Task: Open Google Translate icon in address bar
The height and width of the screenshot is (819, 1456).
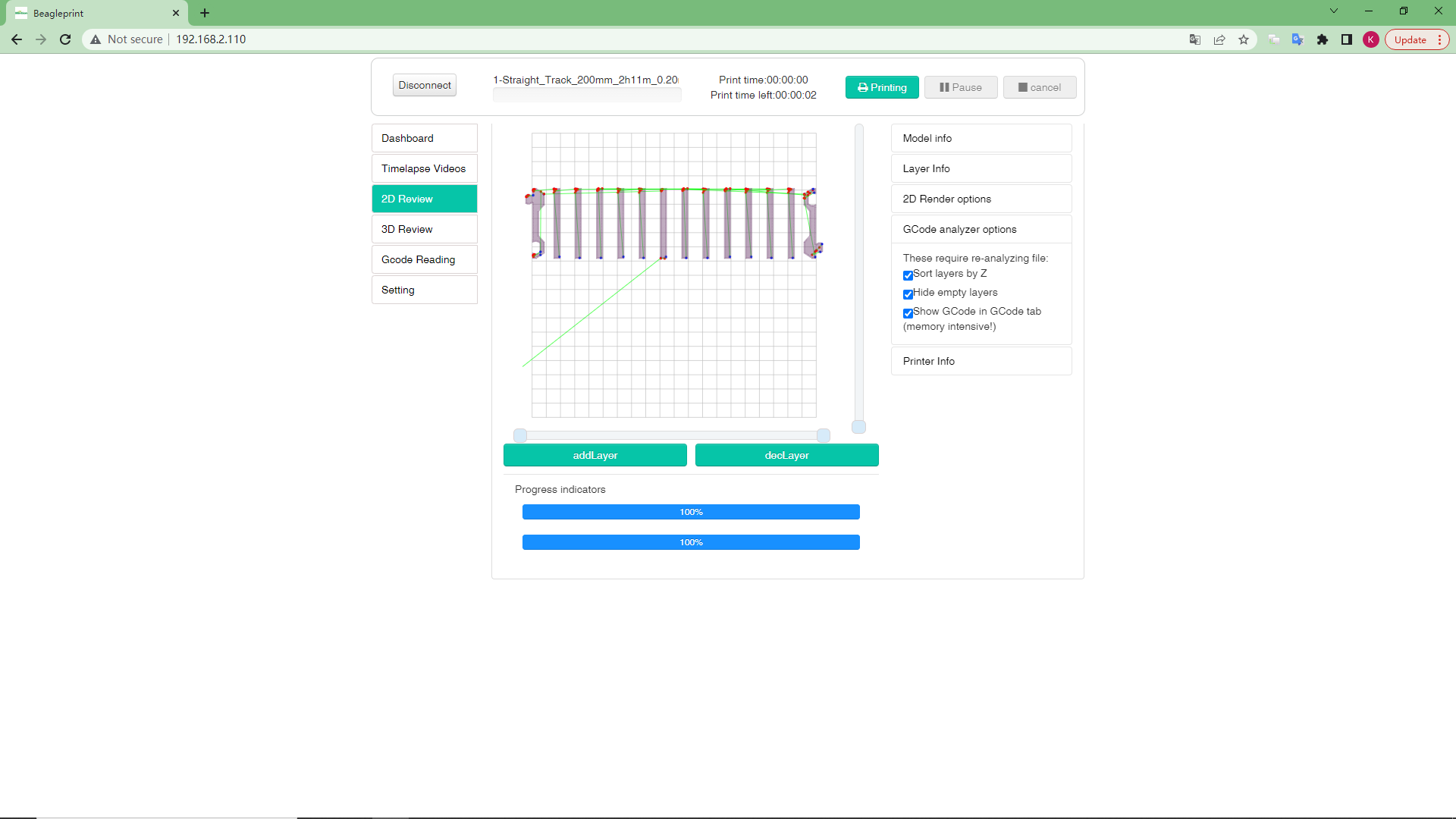Action: coord(1195,39)
